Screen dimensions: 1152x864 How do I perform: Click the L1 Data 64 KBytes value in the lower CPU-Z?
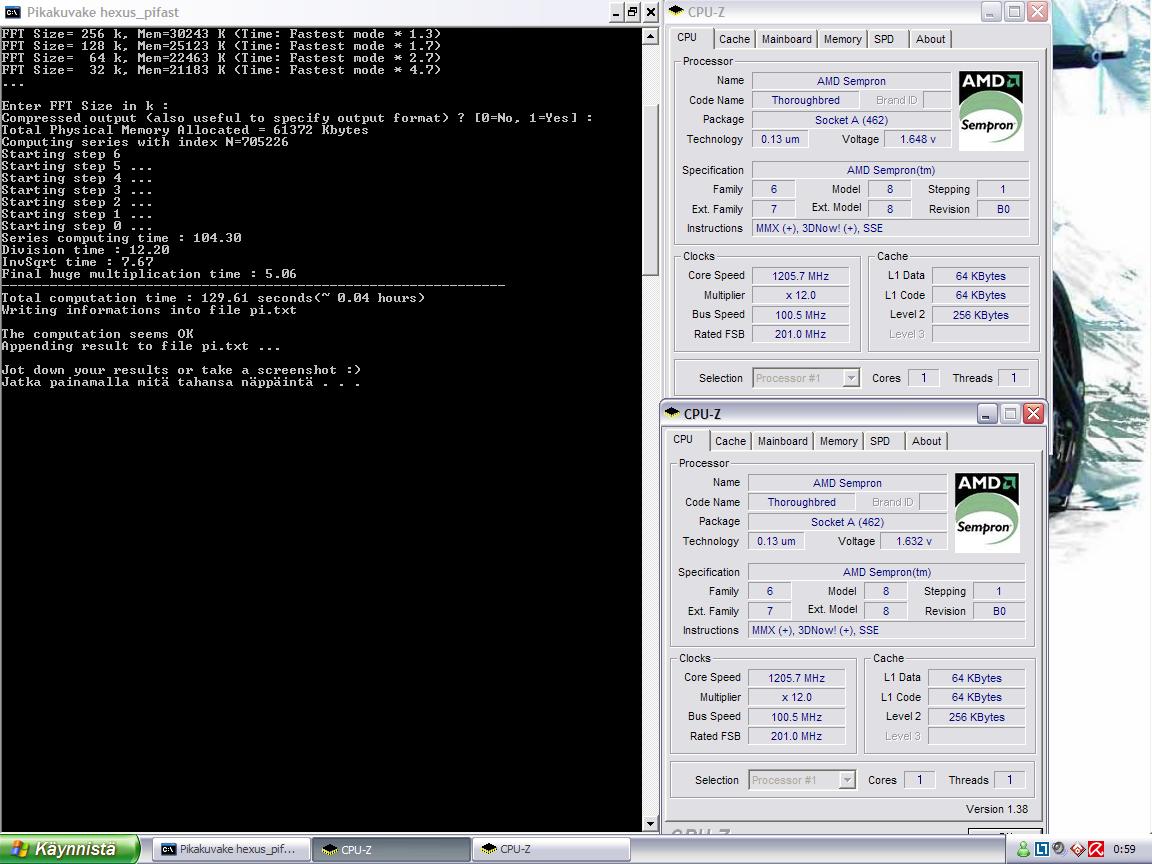pos(976,677)
